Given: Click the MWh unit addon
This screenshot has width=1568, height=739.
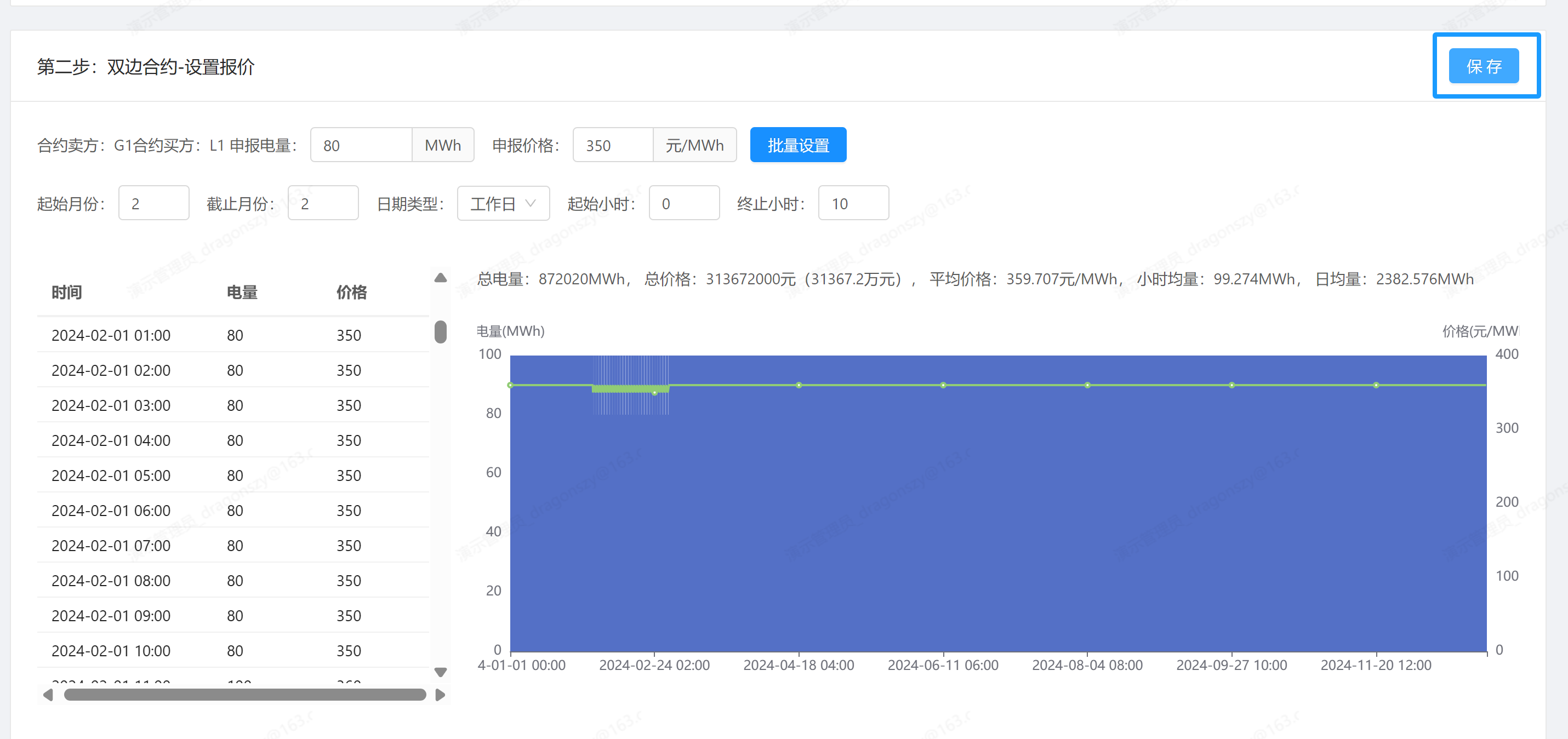Looking at the screenshot, I should click(x=443, y=145).
